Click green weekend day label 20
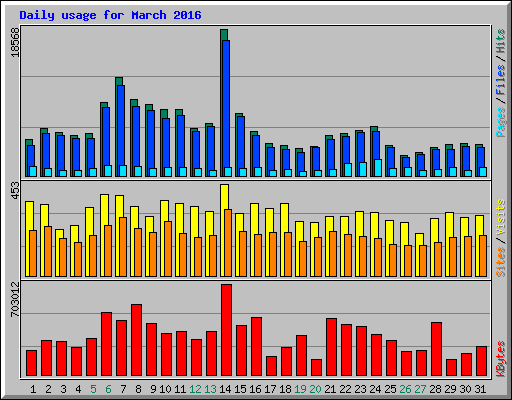The width and height of the screenshot is (512, 400). [315, 389]
